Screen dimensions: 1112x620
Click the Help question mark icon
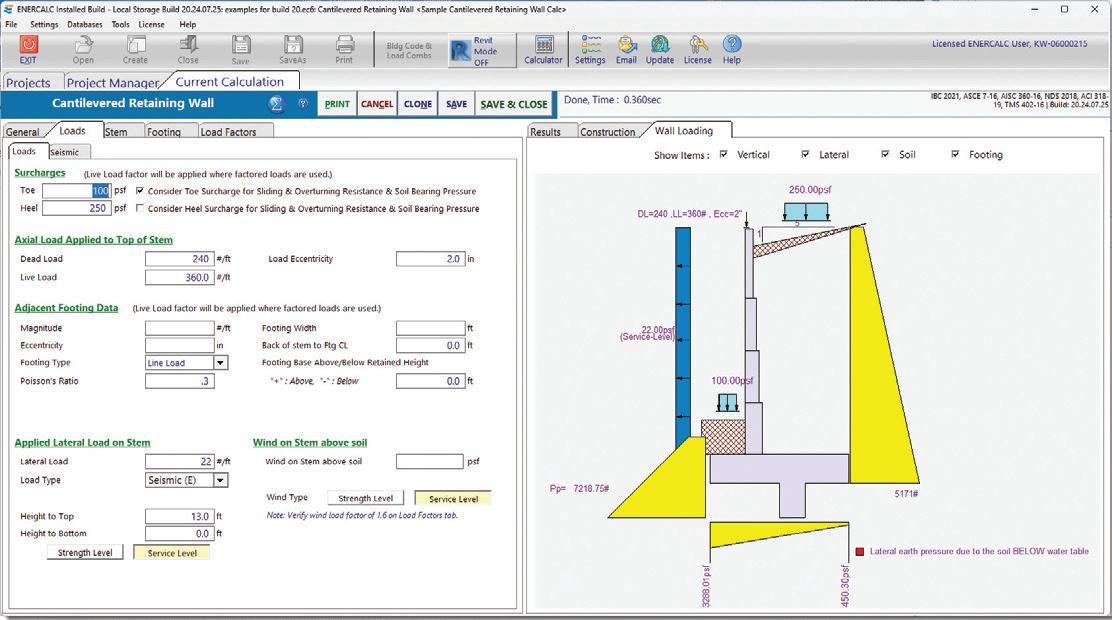[x=732, y=50]
